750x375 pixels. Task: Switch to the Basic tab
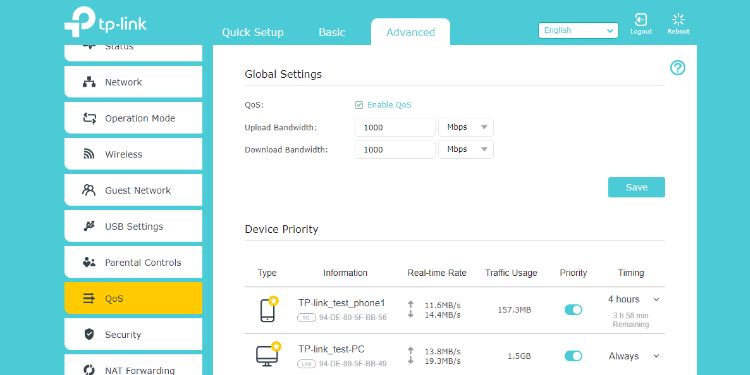click(332, 33)
